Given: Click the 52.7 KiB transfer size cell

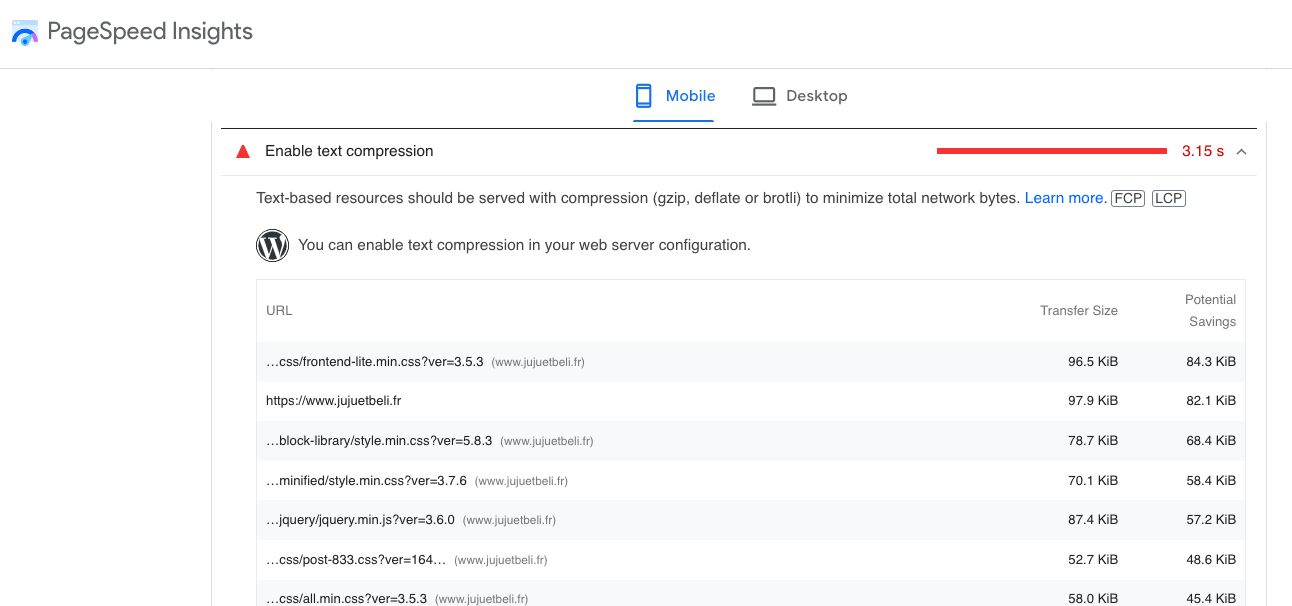Looking at the screenshot, I should point(1093,560).
